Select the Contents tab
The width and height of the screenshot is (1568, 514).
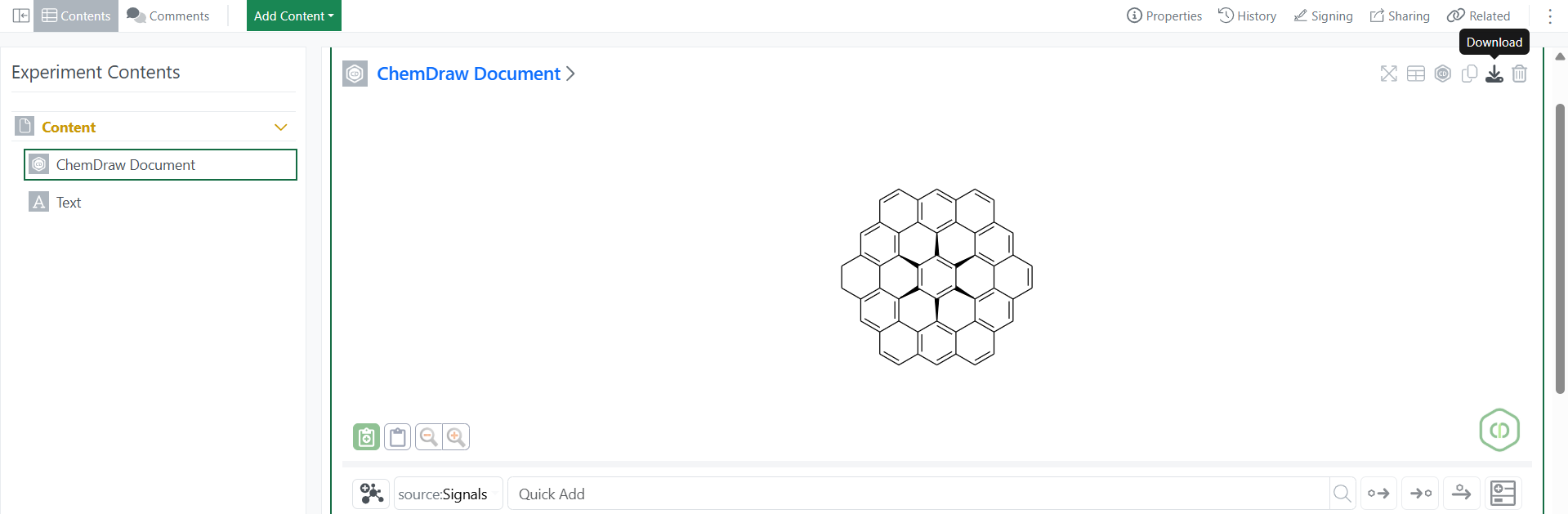tap(76, 16)
